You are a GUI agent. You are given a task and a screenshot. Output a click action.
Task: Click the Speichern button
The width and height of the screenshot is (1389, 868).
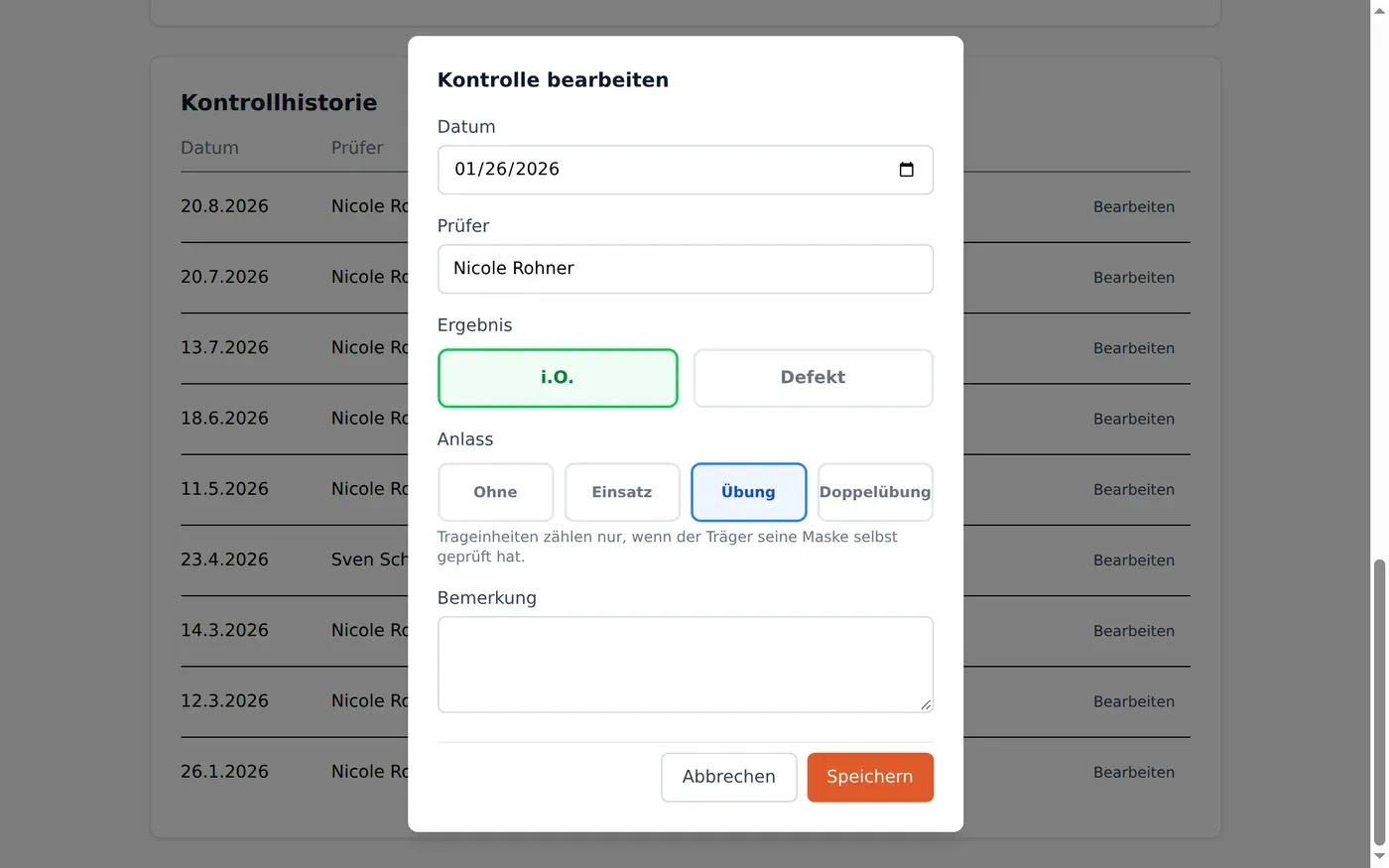click(870, 777)
